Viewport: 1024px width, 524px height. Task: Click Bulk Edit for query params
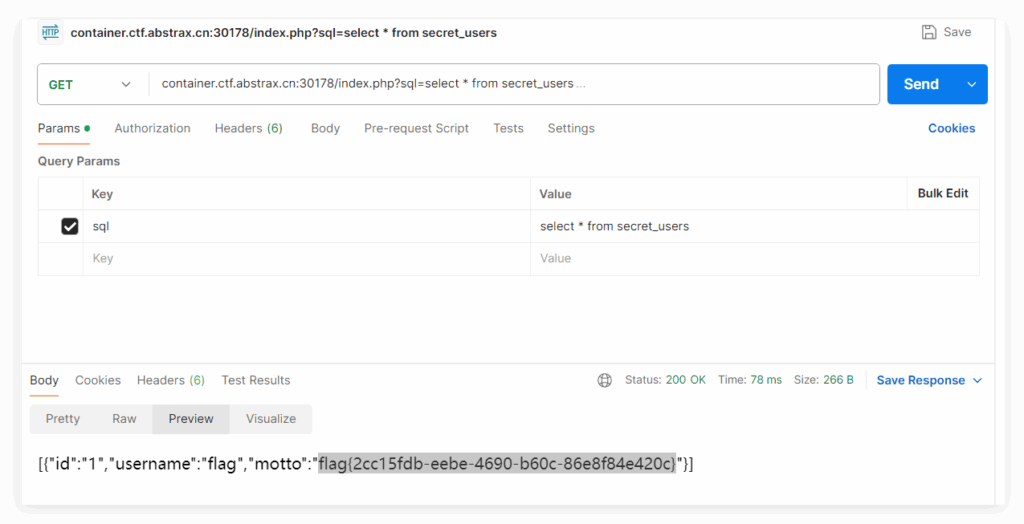point(943,193)
